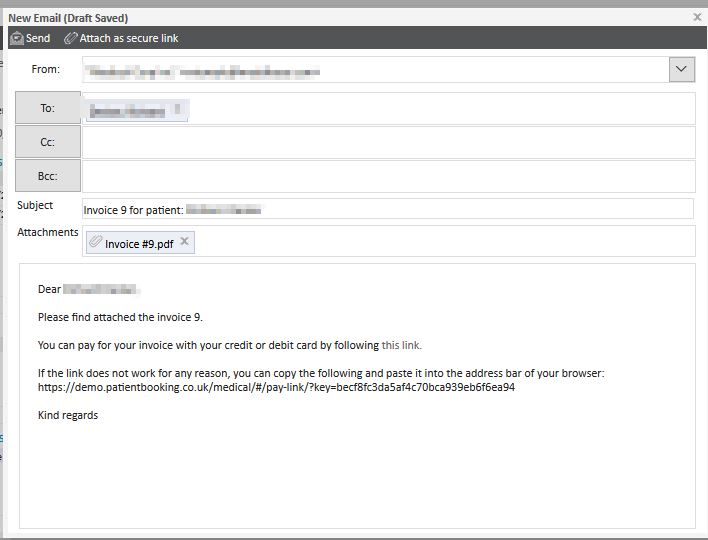Open the Bcc recipients picker button
708x540 pixels.
[x=48, y=176]
